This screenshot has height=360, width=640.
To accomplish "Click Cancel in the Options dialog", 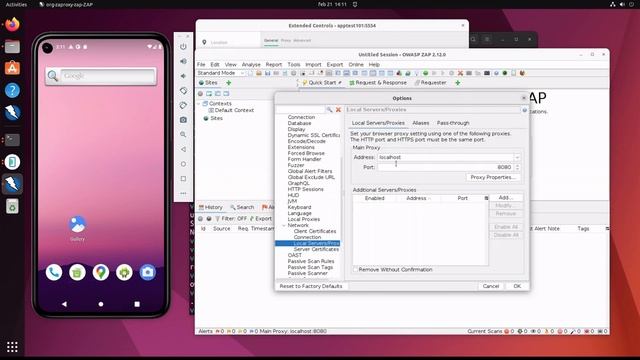I will pos(491,286).
